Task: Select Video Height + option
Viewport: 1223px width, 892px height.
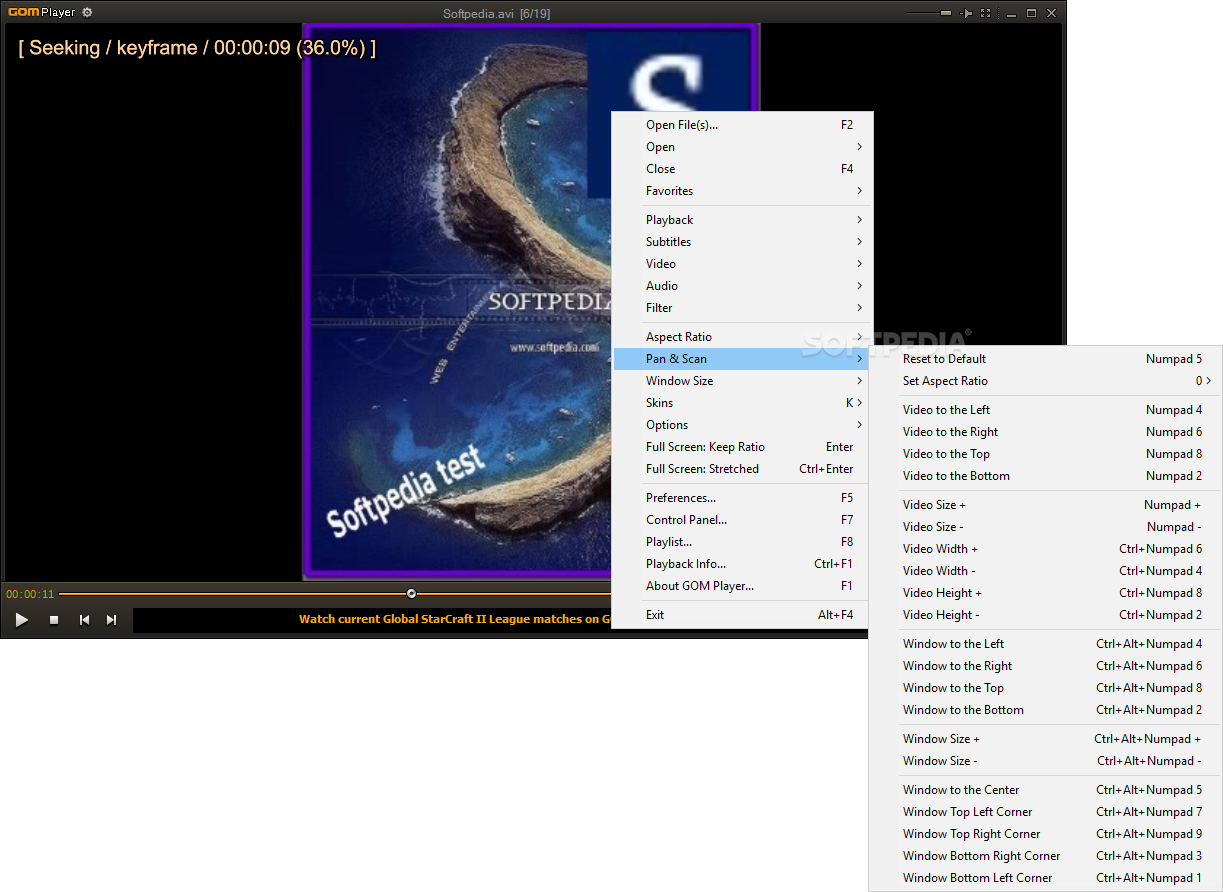Action: click(1046, 593)
